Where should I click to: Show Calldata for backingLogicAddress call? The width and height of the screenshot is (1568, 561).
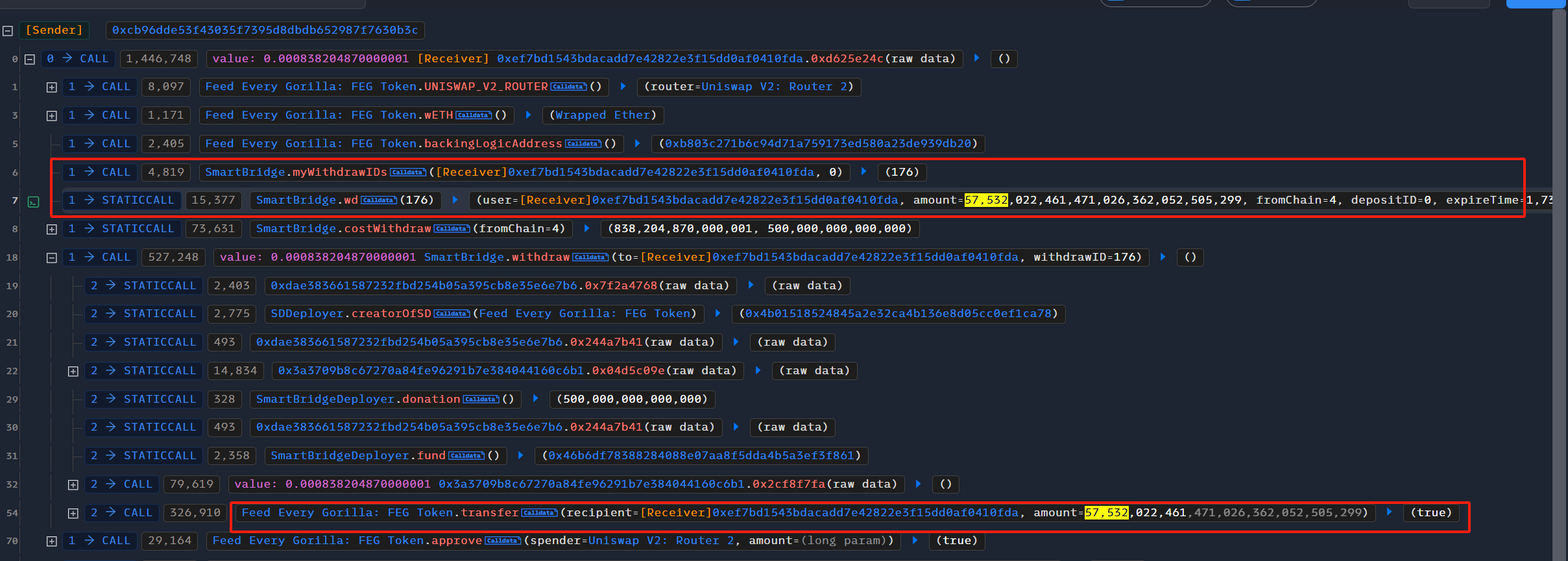tap(583, 144)
